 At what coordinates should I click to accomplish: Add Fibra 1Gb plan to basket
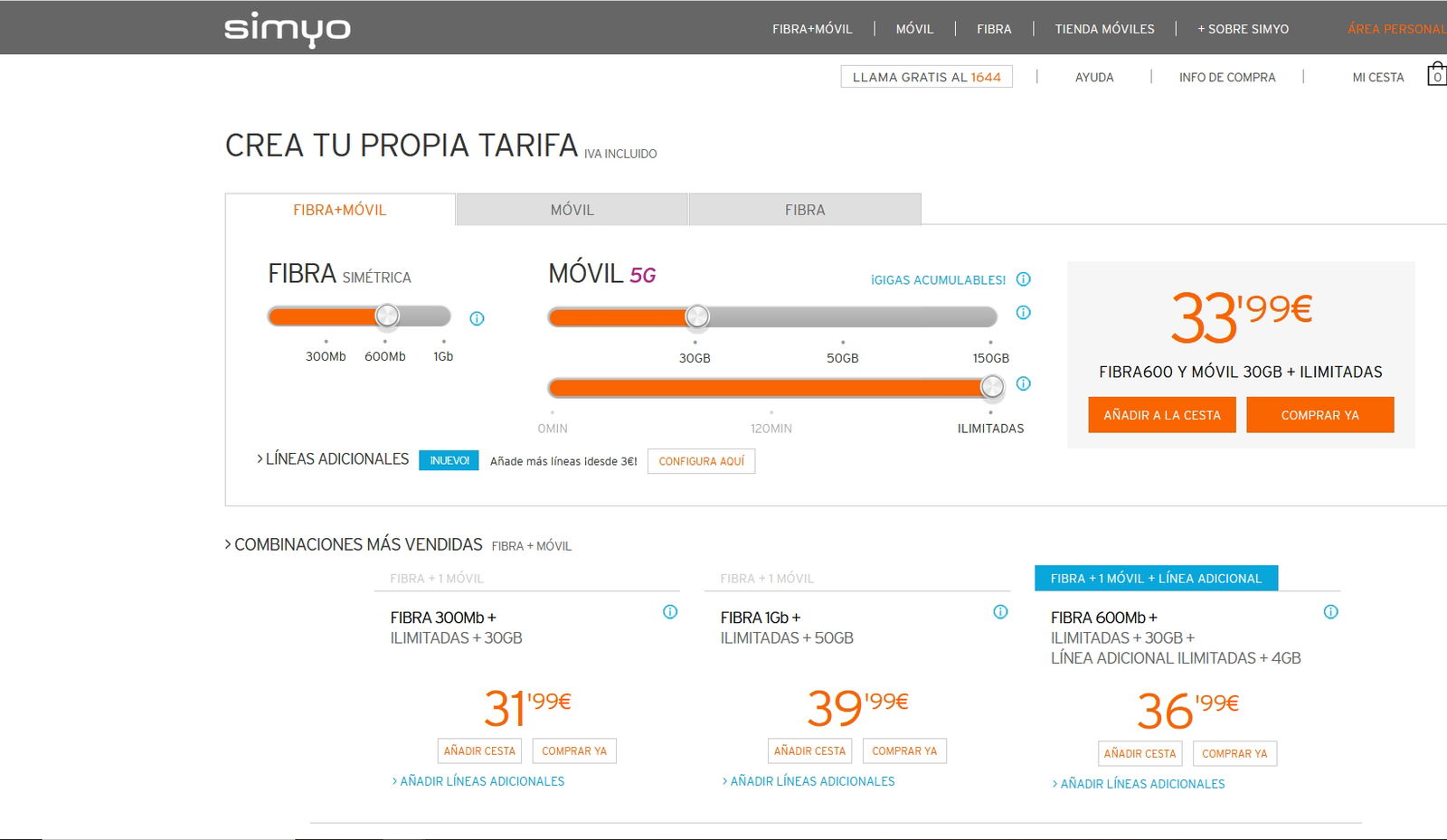[809, 750]
